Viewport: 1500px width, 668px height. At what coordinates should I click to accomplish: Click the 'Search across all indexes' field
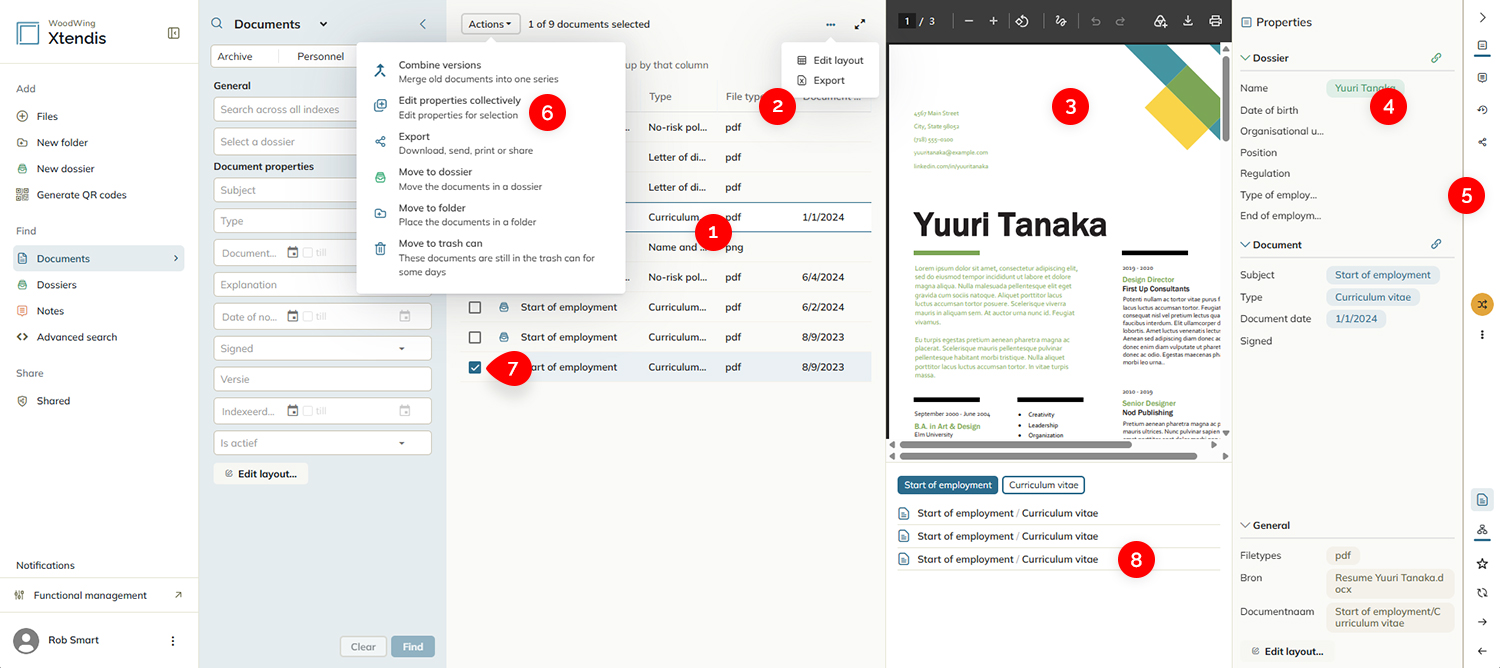pyautogui.click(x=286, y=110)
